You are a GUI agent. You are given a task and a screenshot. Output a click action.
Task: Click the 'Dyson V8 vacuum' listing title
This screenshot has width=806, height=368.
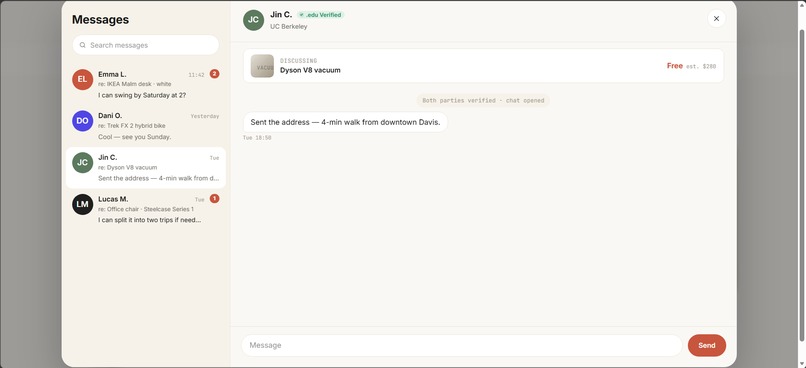[x=310, y=70]
